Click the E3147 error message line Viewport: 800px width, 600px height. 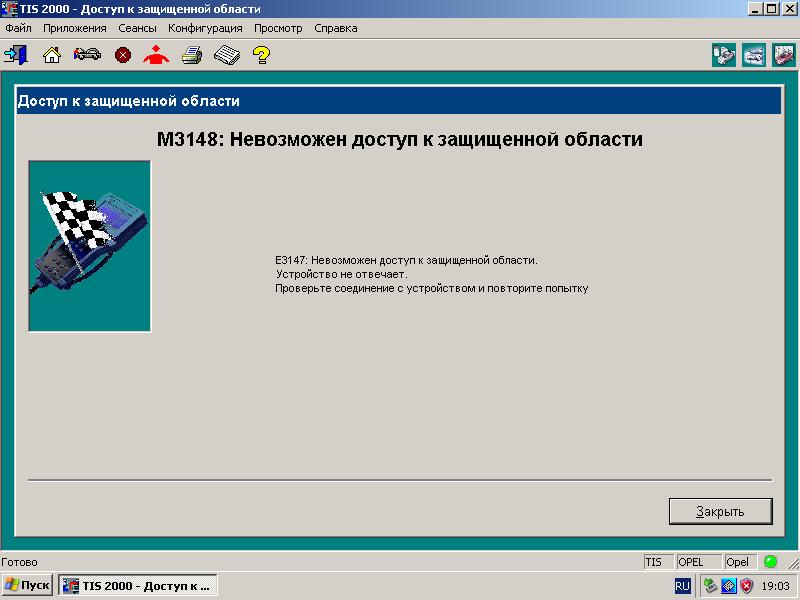406,260
